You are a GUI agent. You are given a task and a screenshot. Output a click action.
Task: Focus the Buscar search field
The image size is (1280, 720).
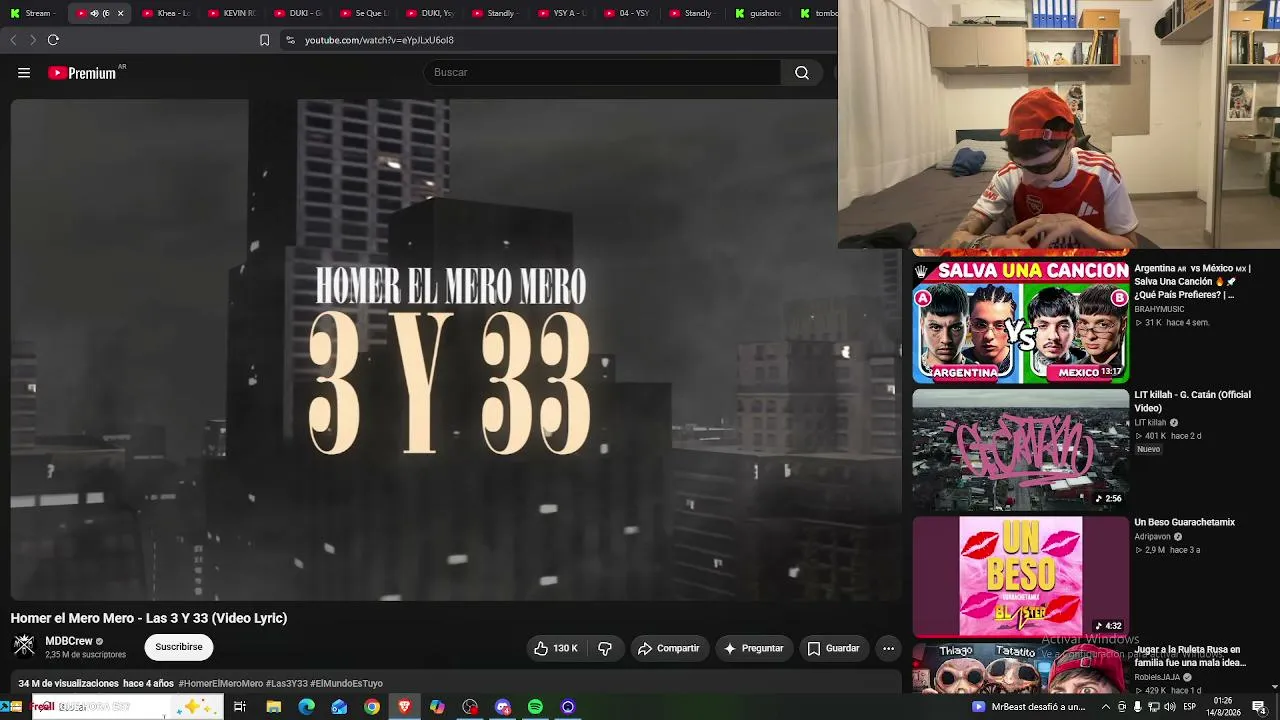603,73
